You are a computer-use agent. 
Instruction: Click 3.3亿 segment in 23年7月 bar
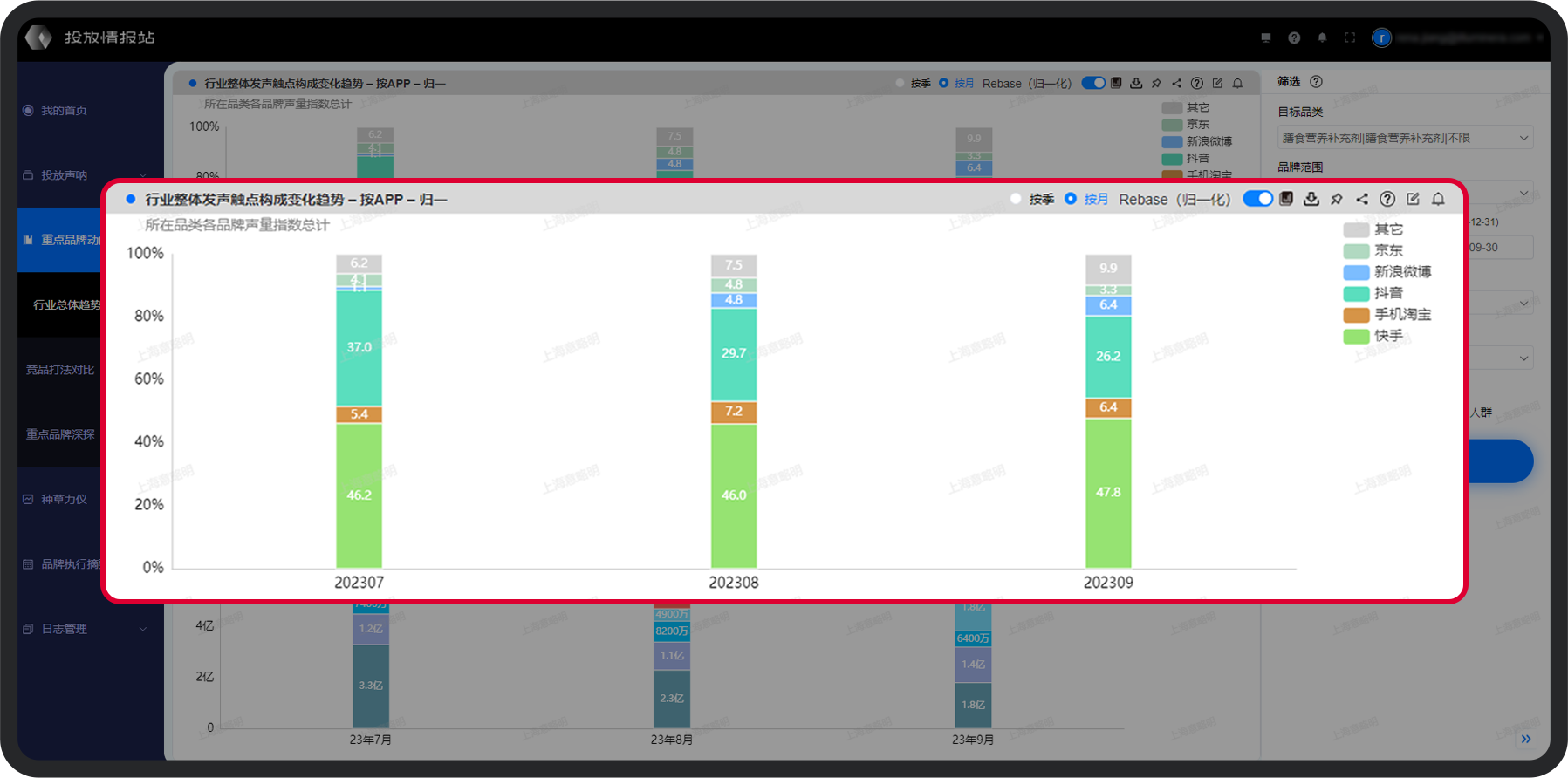pos(371,686)
